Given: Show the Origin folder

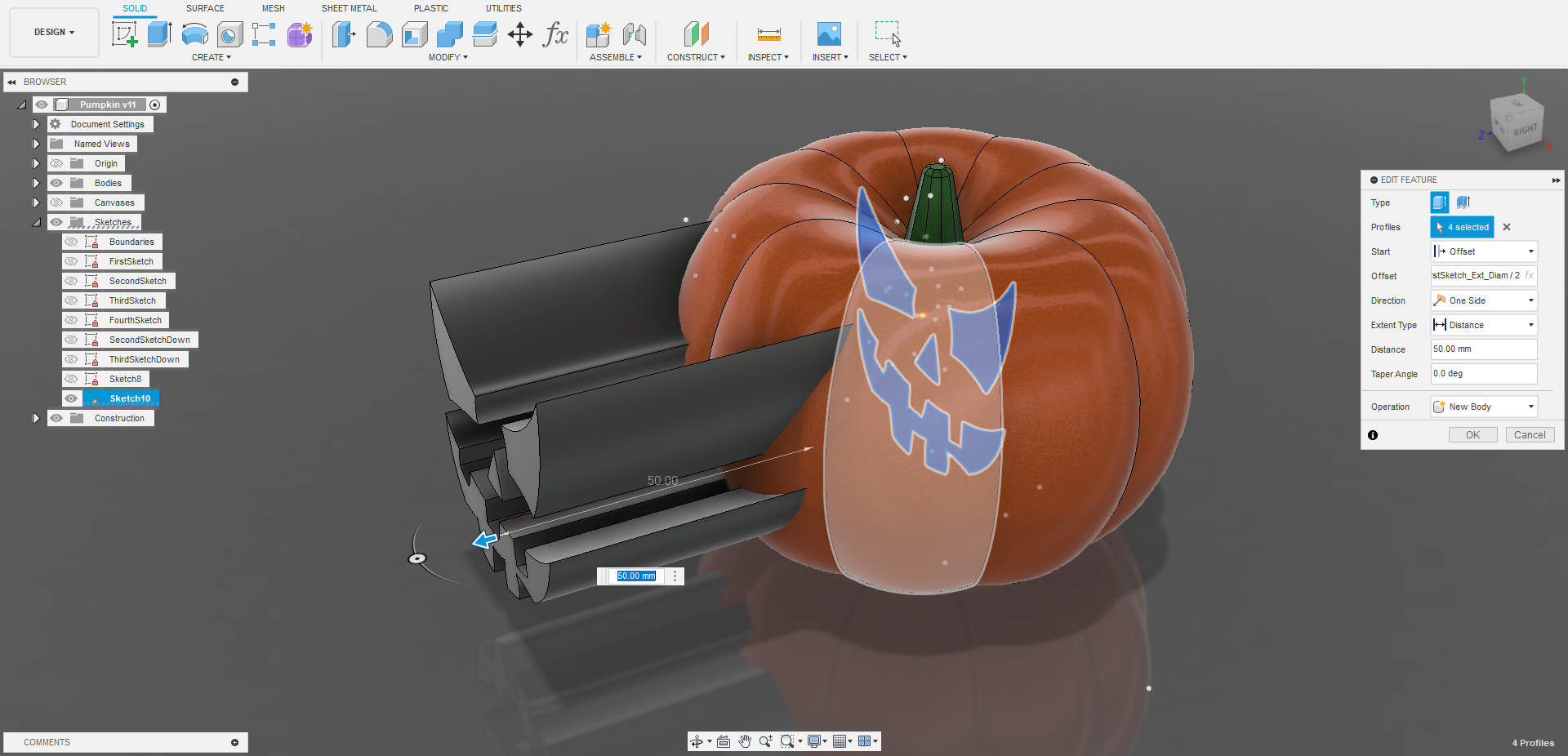Looking at the screenshot, I should [x=56, y=163].
